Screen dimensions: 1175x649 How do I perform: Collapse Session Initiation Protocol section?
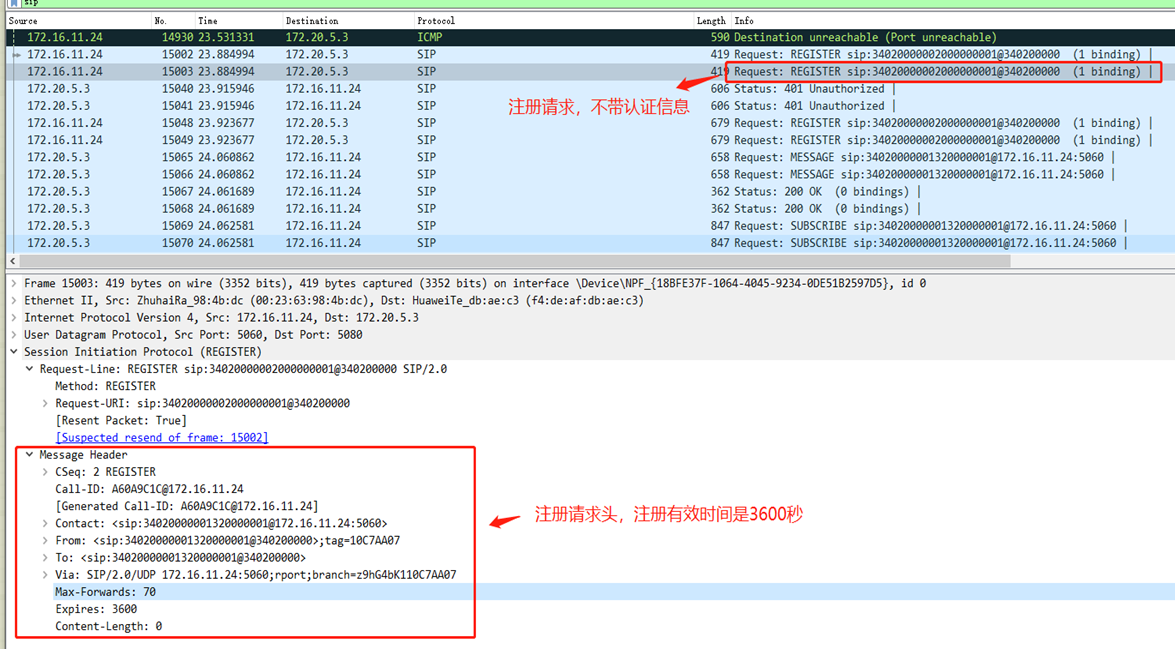coord(13,351)
